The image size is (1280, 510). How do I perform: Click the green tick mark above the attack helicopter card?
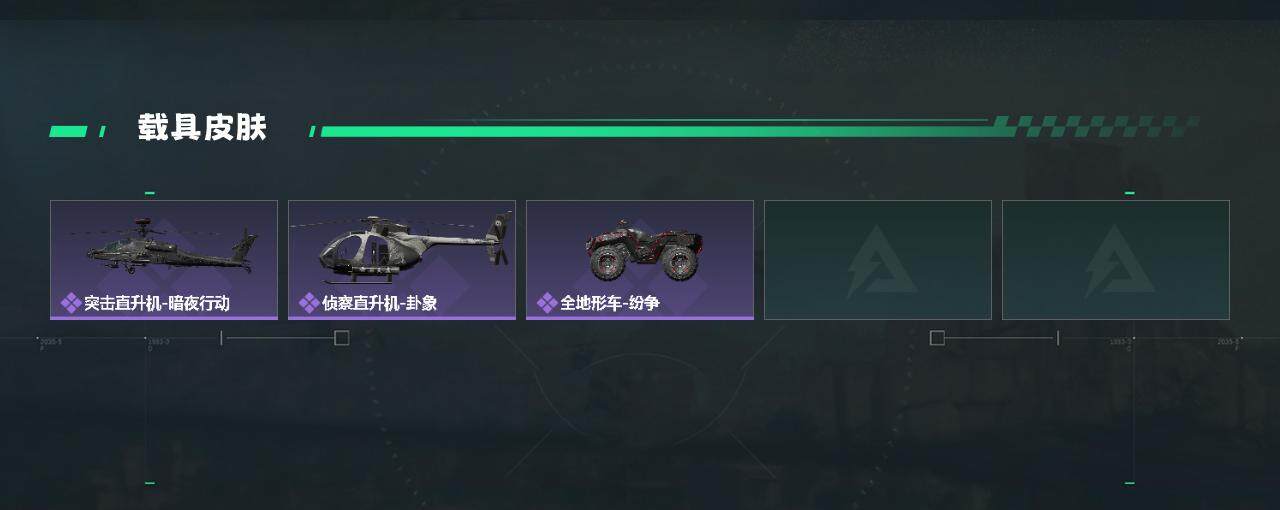(150, 193)
